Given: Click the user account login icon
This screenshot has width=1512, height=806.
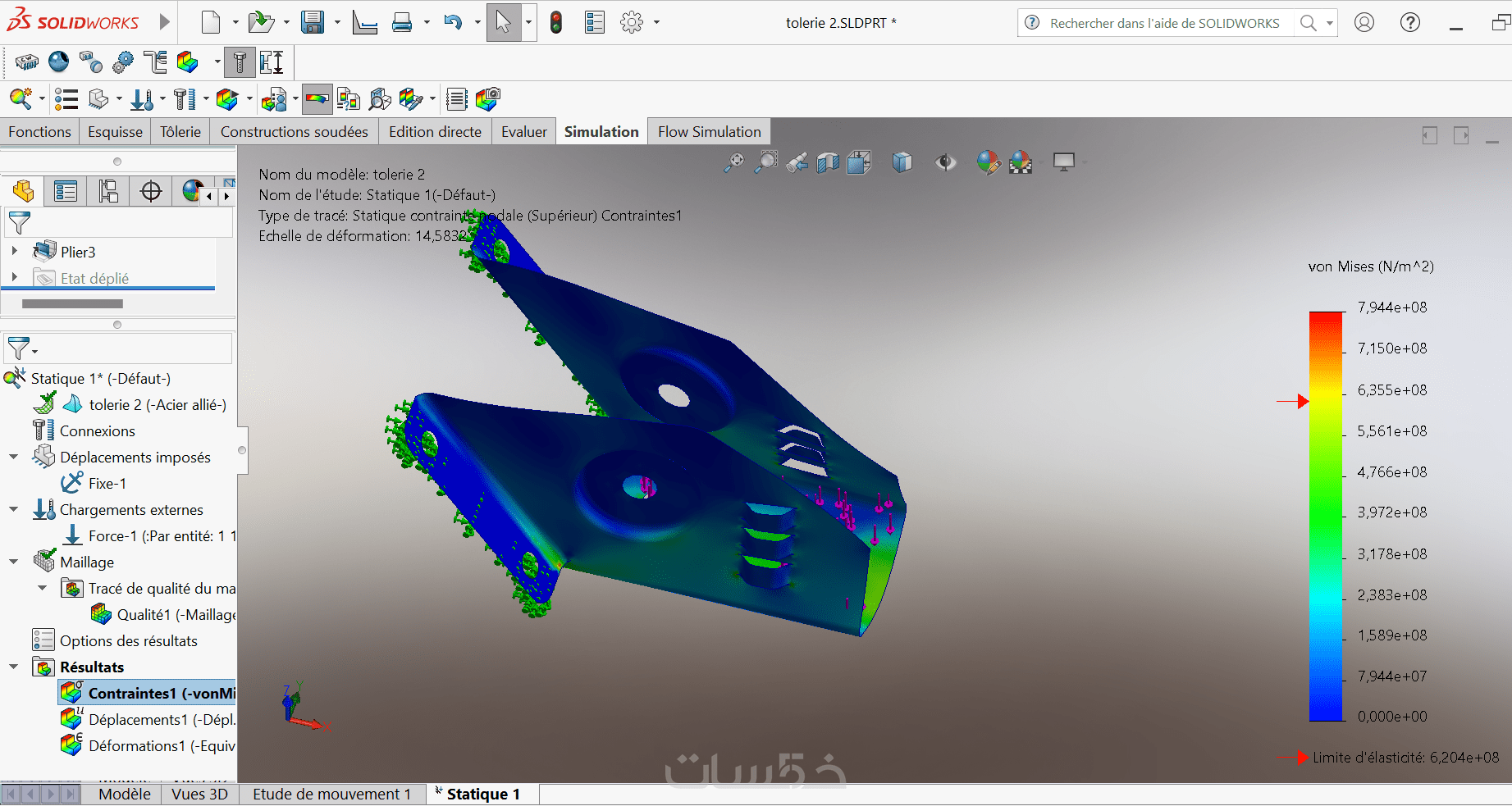Looking at the screenshot, I should coord(1364,22).
